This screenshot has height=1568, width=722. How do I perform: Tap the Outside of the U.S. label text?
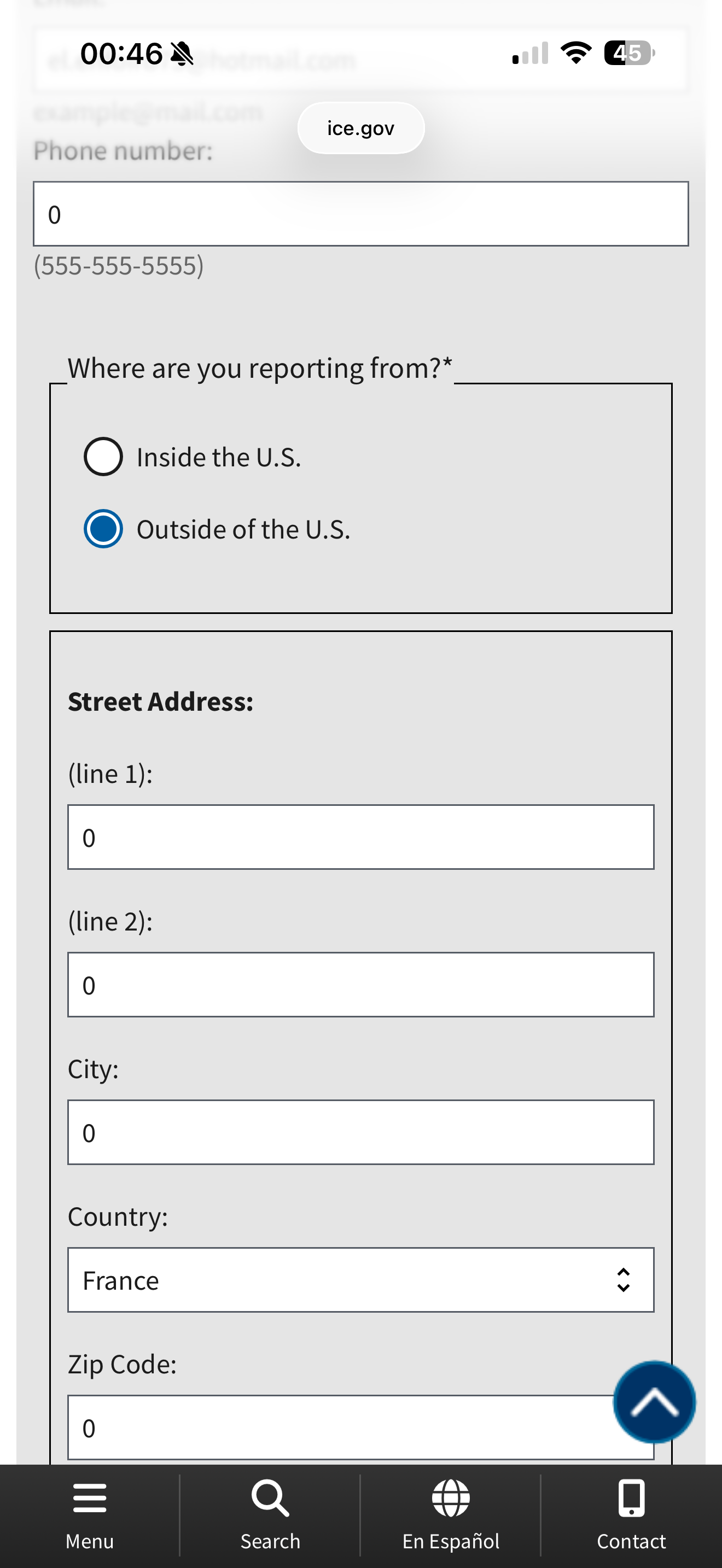tap(243, 530)
